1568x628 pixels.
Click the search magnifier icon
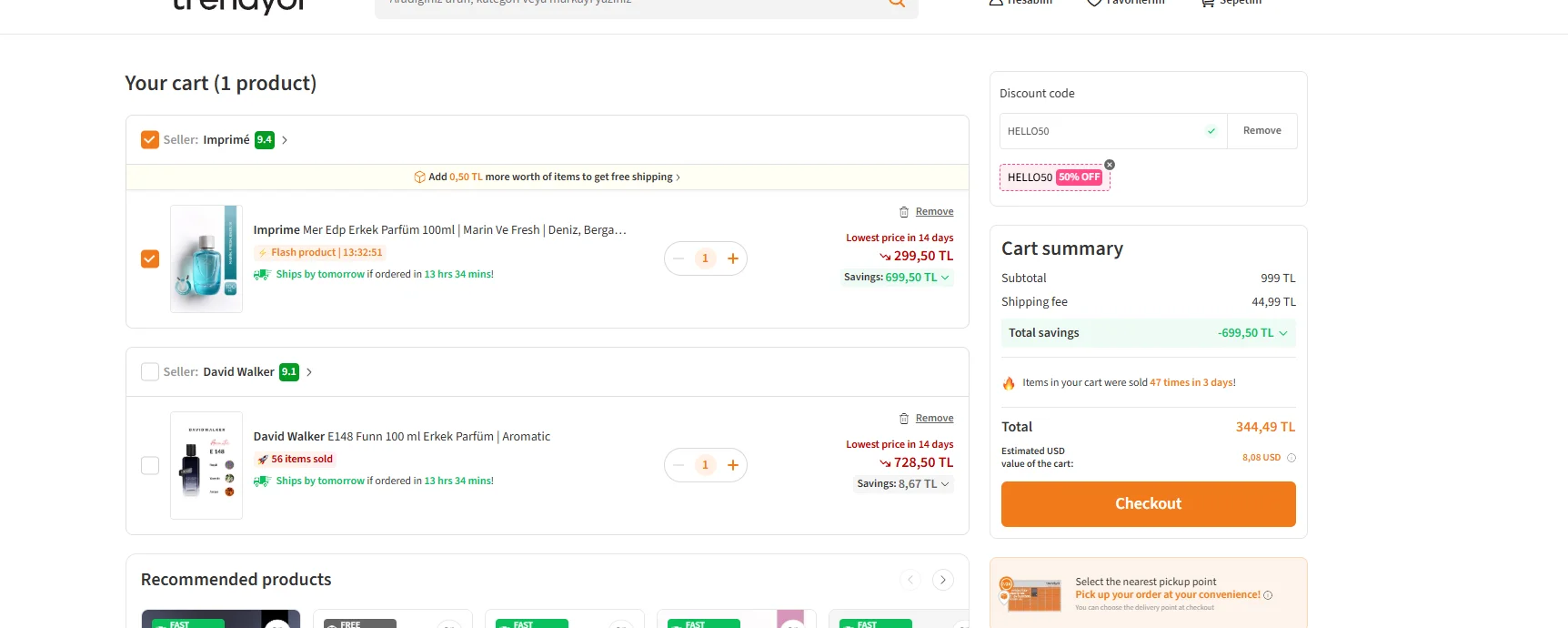coord(897,3)
